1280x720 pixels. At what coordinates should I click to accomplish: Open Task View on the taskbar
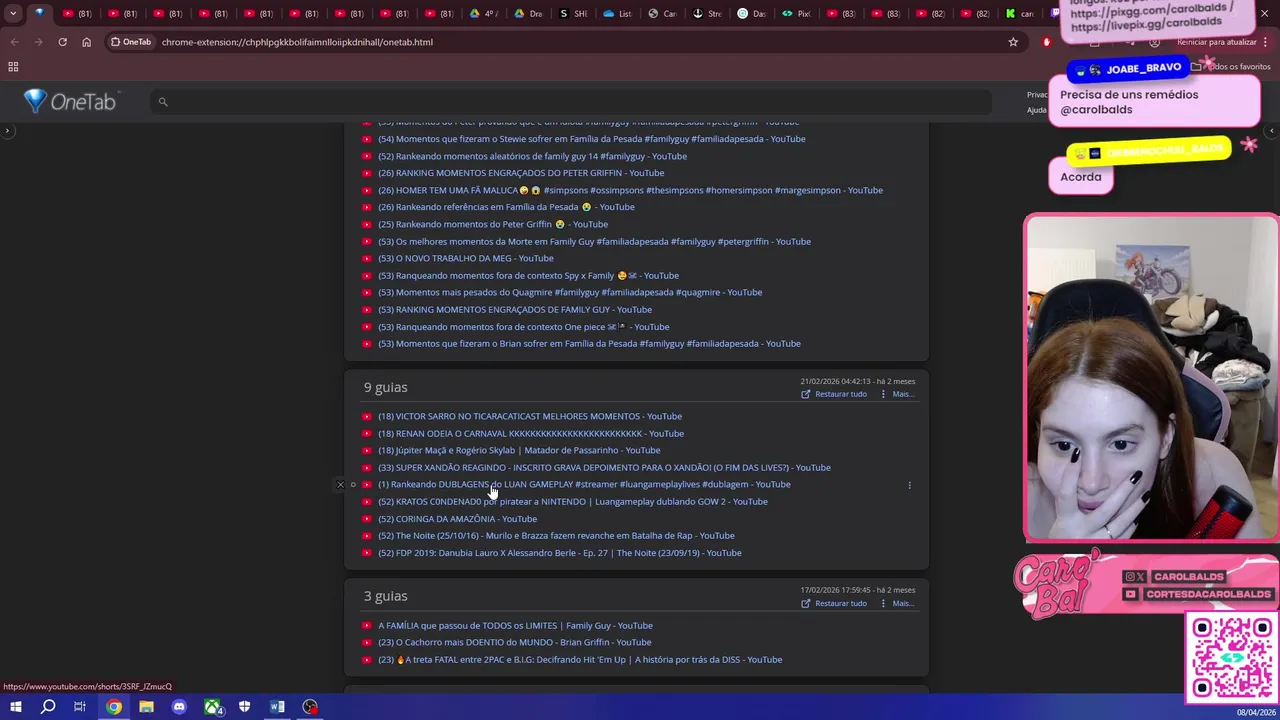click(x=80, y=707)
